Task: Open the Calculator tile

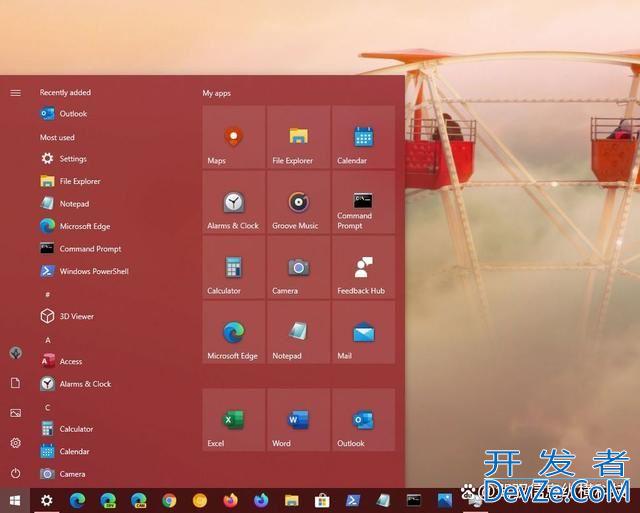Action: pos(233,267)
